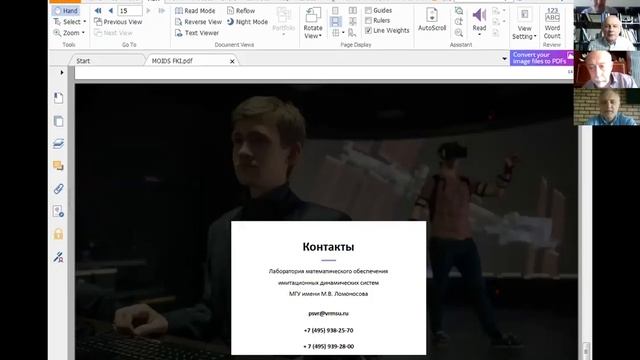640x360 pixels.
Task: Open the Digital Signatures panel icon
Action: tap(58, 257)
